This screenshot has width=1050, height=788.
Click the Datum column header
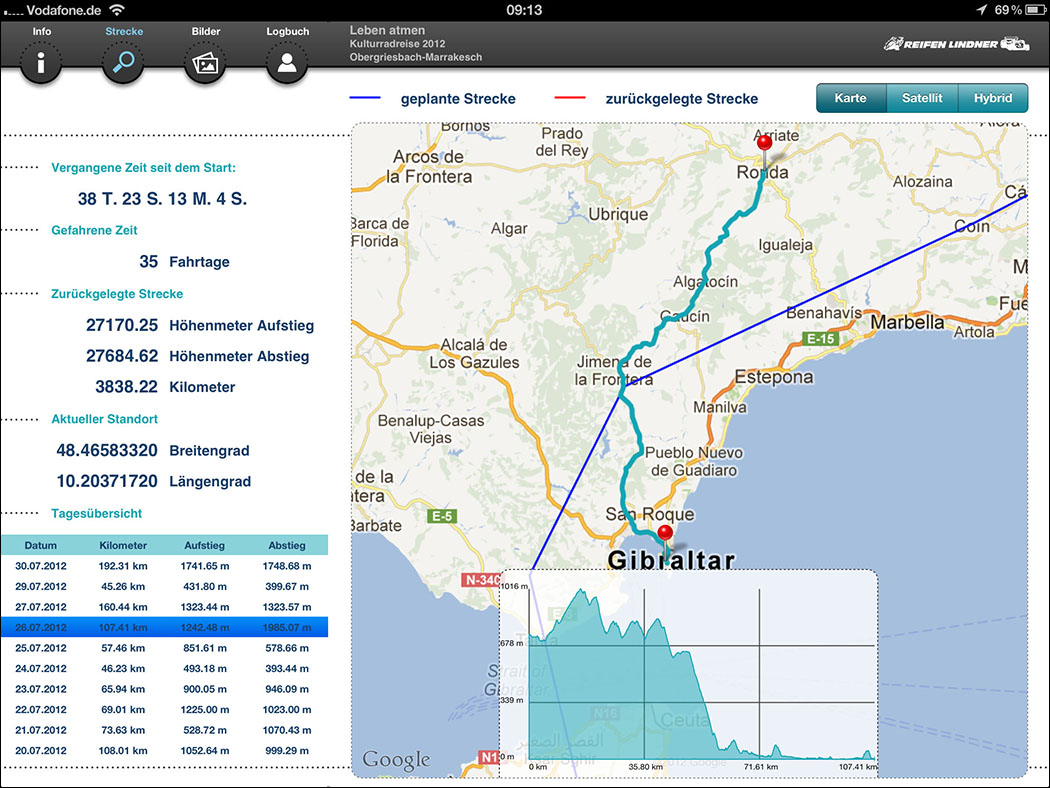click(41, 545)
